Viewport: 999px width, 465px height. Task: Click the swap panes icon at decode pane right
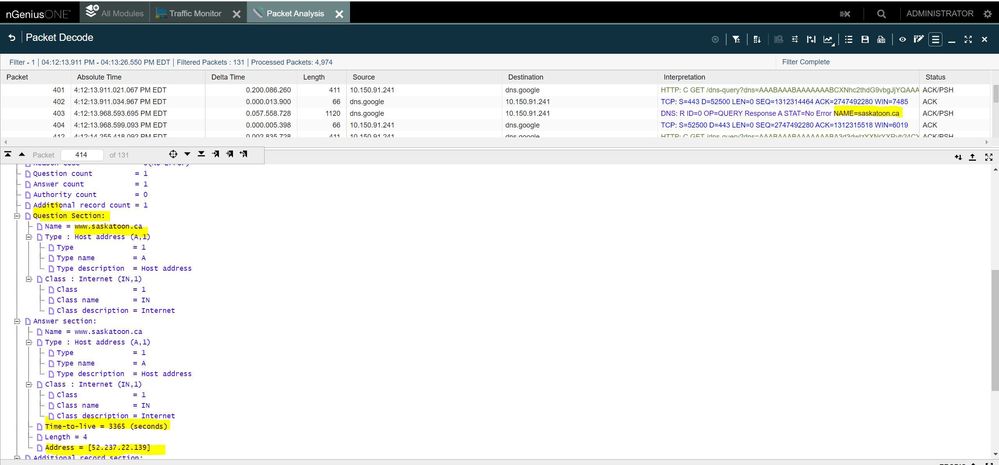pyautogui.click(x=958, y=157)
